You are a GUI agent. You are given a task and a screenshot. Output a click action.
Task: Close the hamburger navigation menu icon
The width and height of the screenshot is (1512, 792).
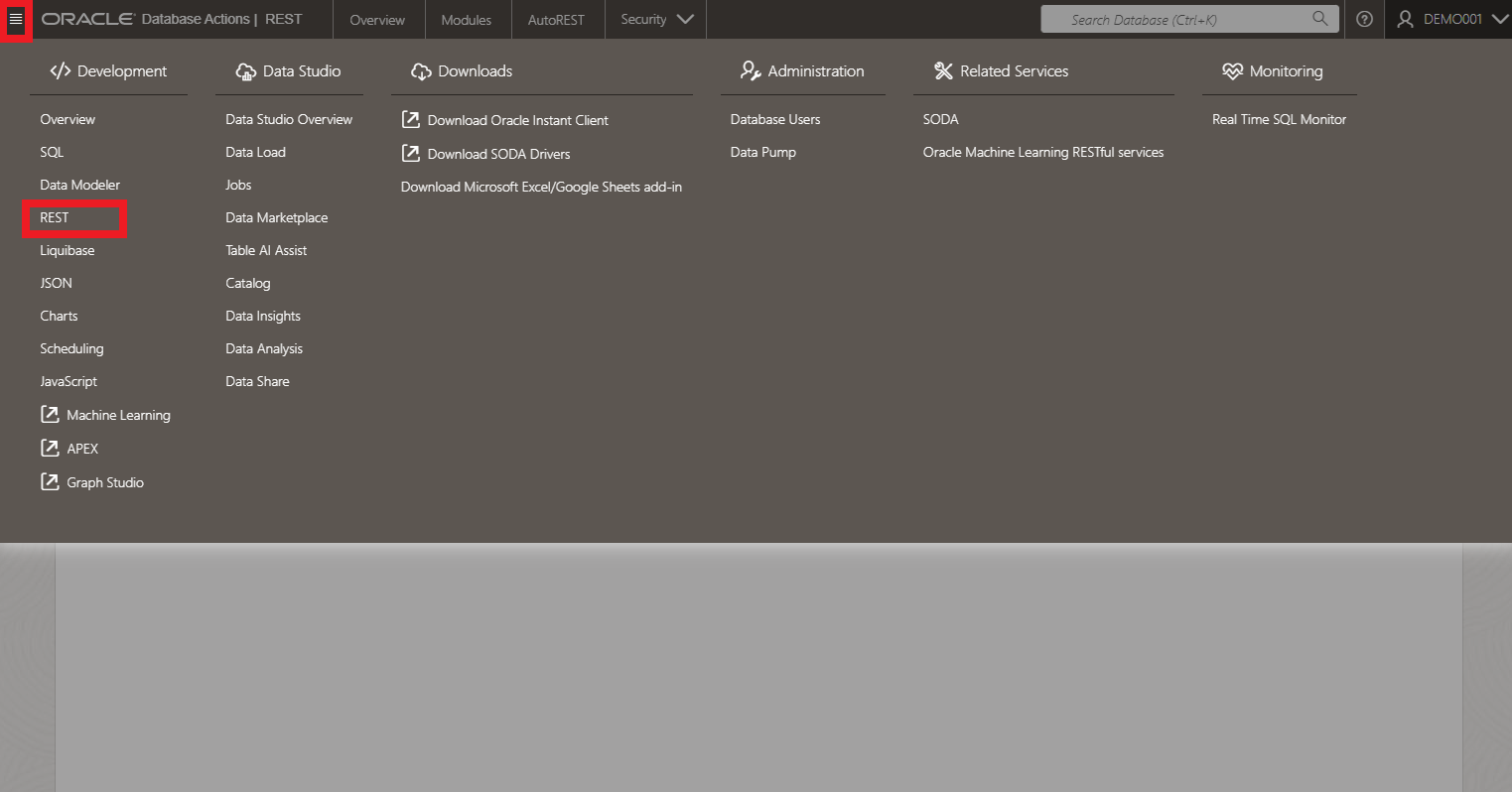[15, 19]
